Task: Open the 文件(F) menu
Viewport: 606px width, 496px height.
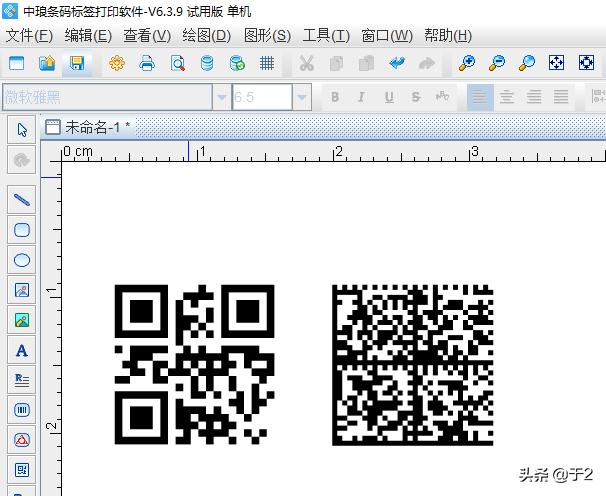Action: [x=29, y=36]
